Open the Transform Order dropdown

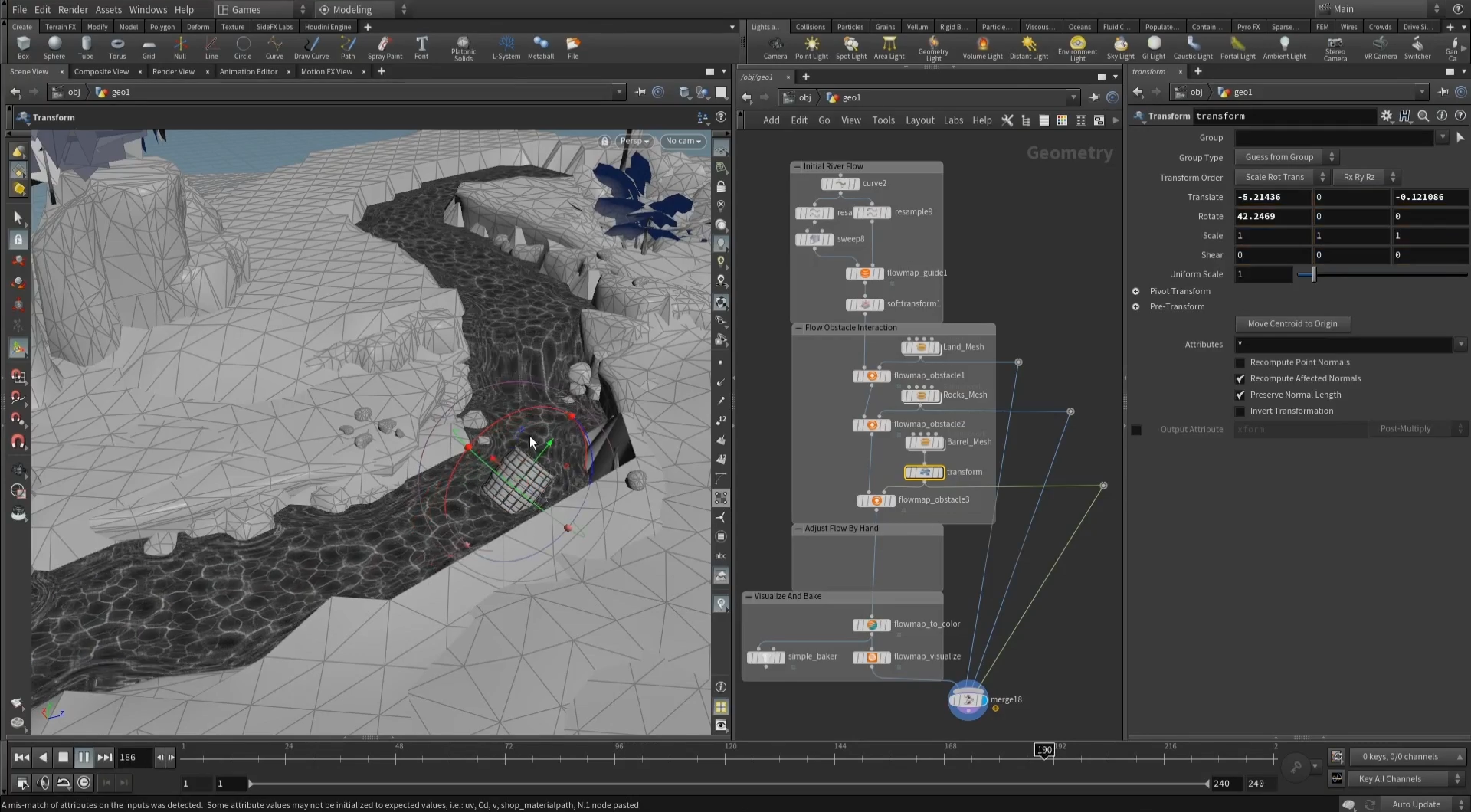1281,177
